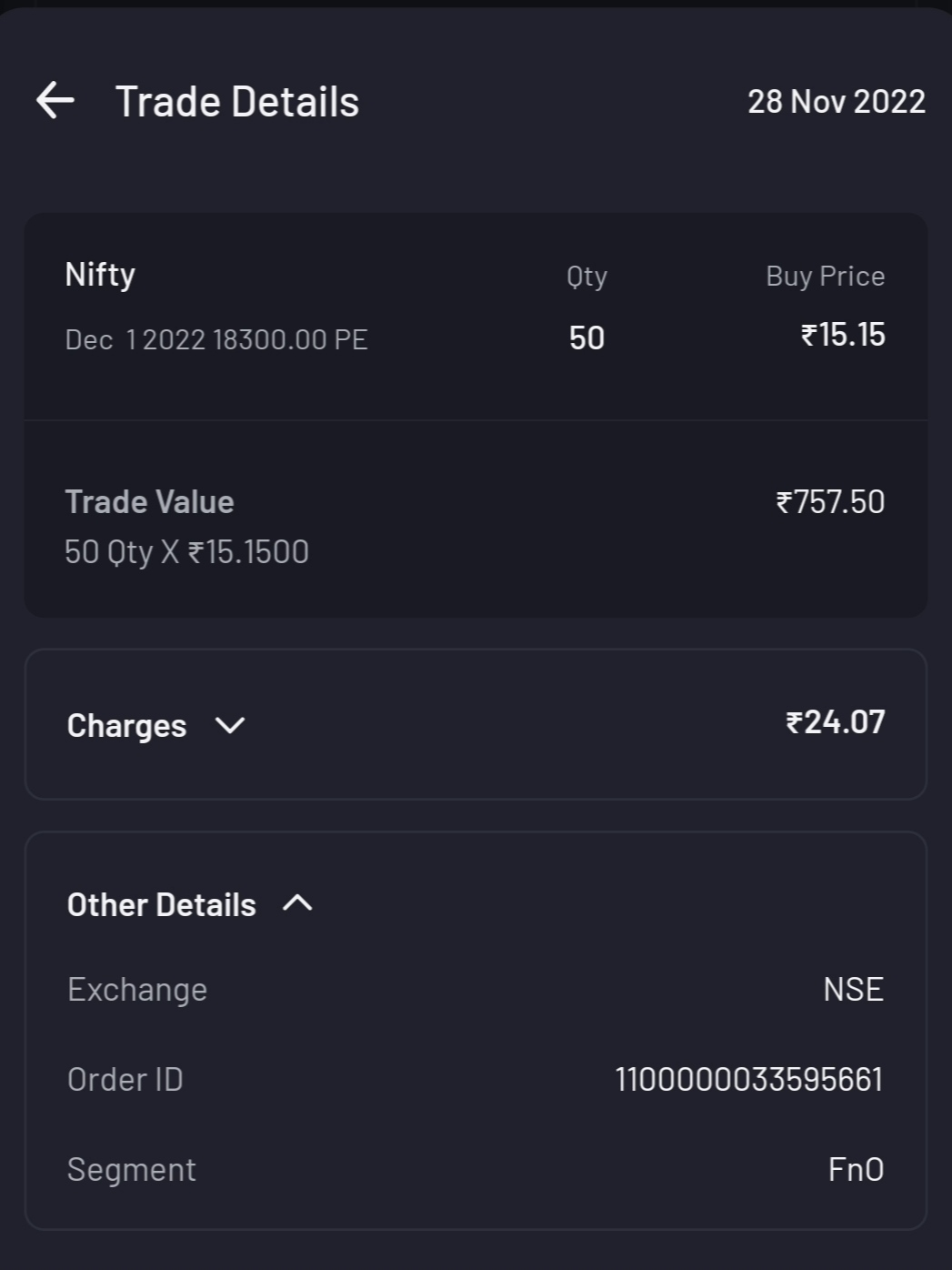Click the Order ID number 1100000033595661
Viewport: 952px width, 1270px height.
coord(748,1079)
